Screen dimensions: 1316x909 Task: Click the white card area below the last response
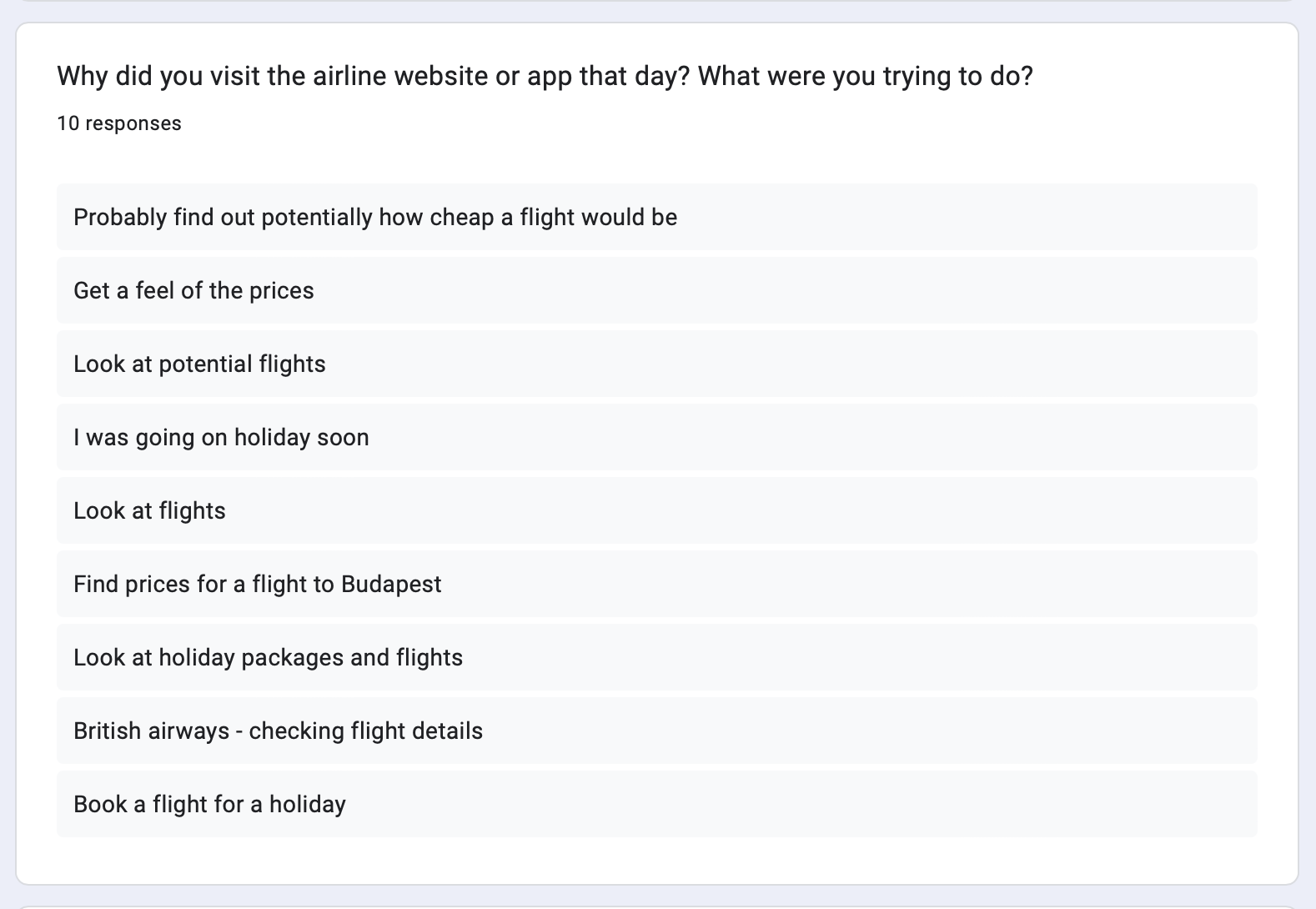657,860
